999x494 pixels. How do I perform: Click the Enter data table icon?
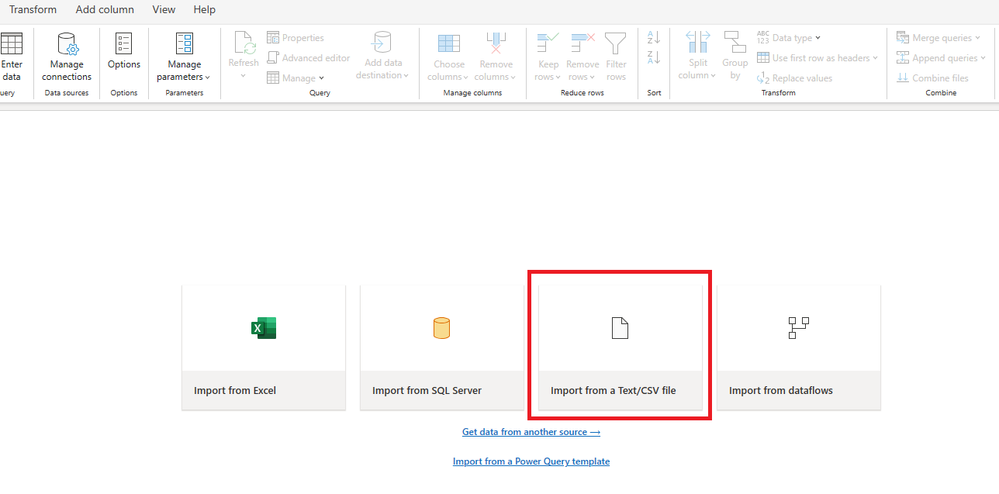tap(11, 43)
